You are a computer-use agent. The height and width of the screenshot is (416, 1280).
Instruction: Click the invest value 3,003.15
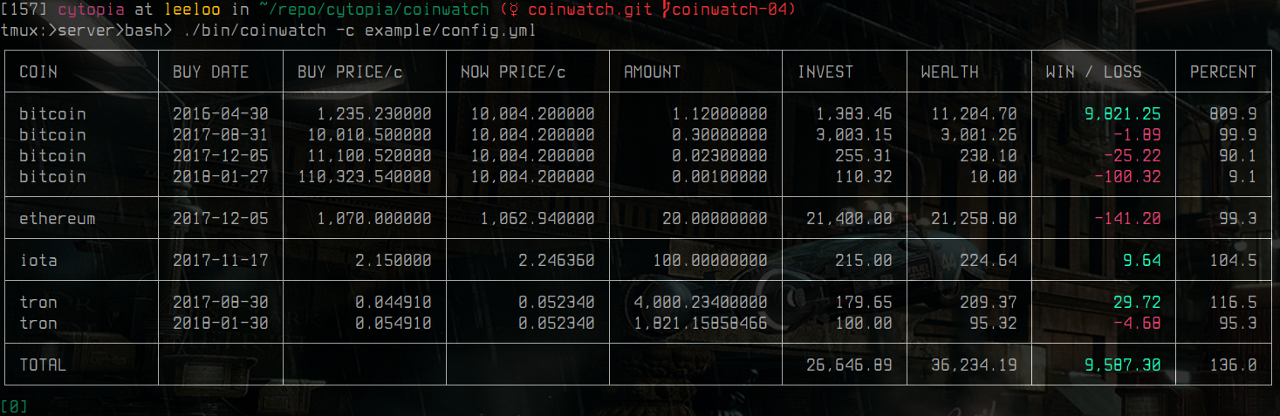854,135
